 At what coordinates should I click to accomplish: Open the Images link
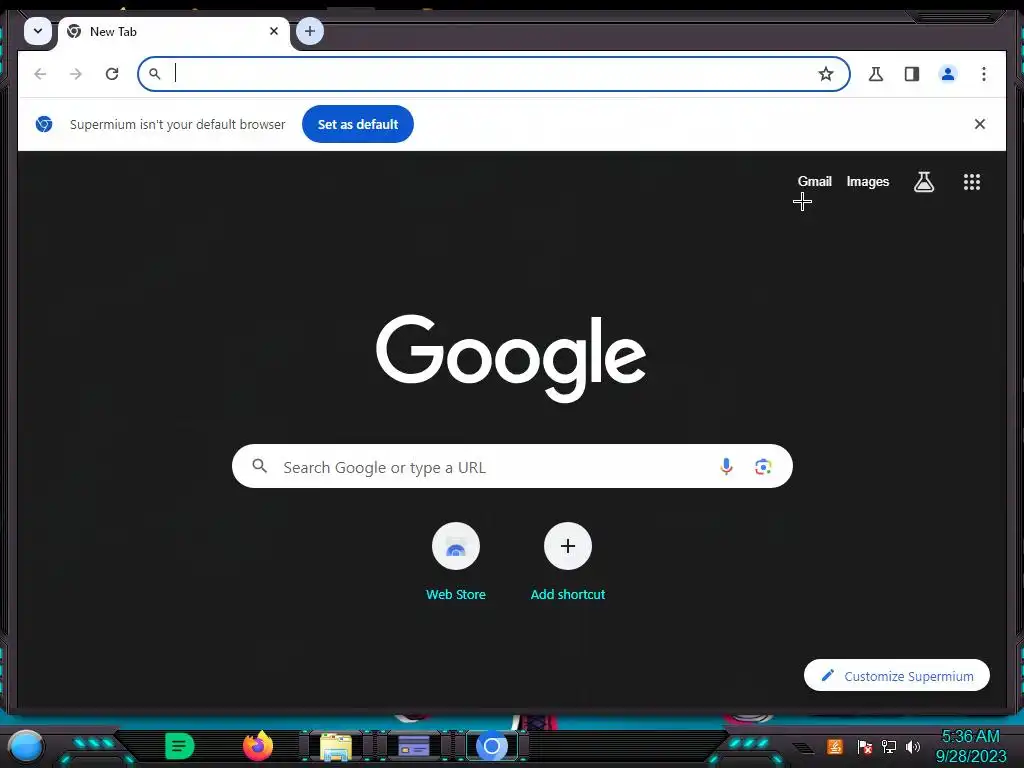point(867,182)
